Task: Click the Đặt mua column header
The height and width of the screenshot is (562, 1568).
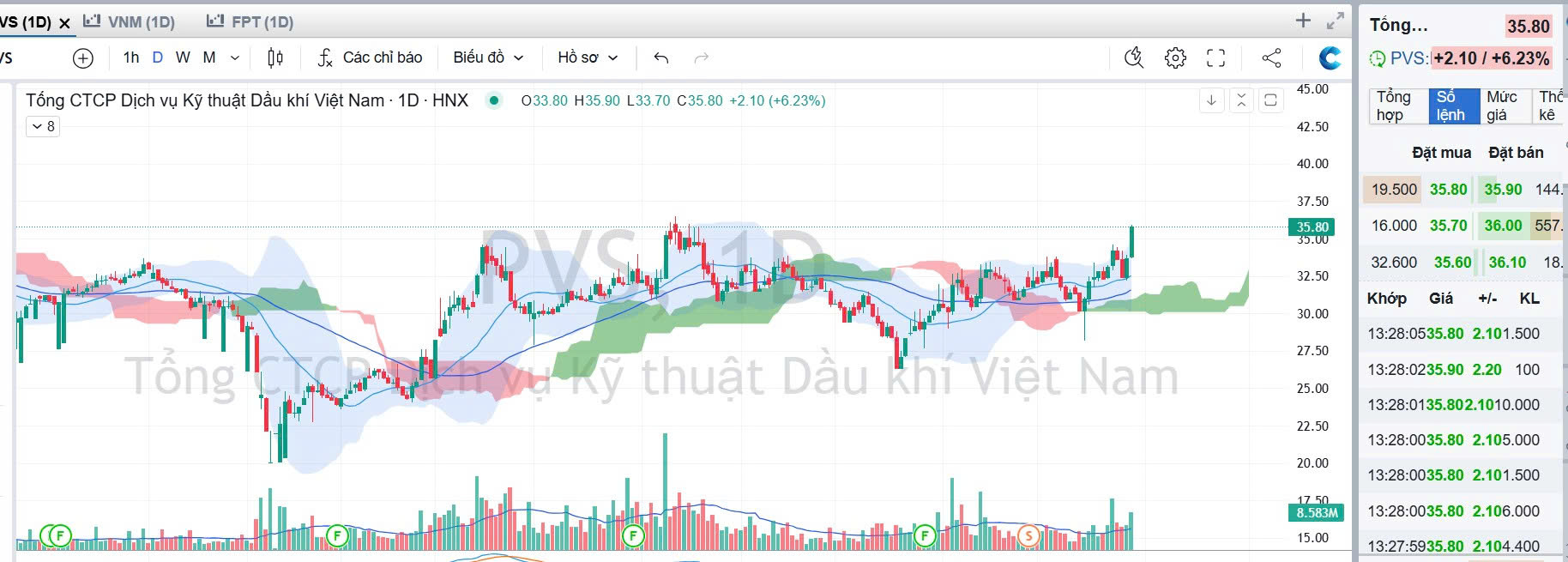Action: pyautogui.click(x=1441, y=153)
